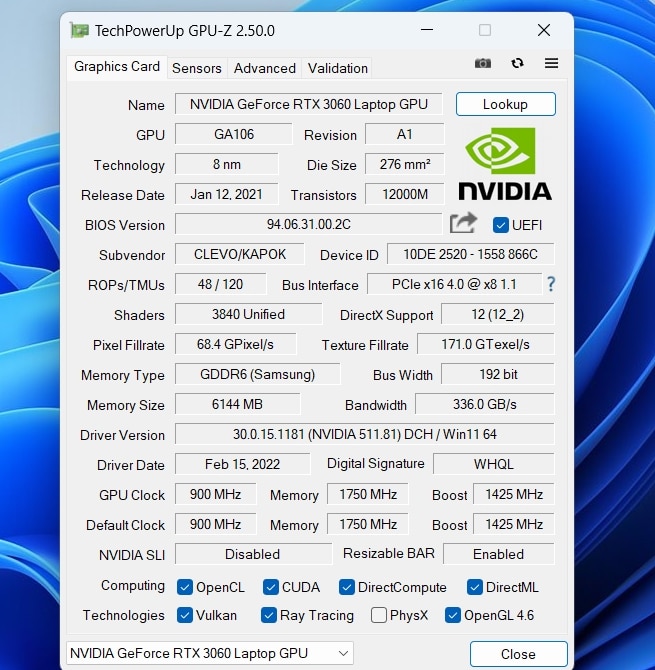Screen dimensions: 655x670
Task: Toggle the UEFI checkbox
Action: [x=501, y=225]
